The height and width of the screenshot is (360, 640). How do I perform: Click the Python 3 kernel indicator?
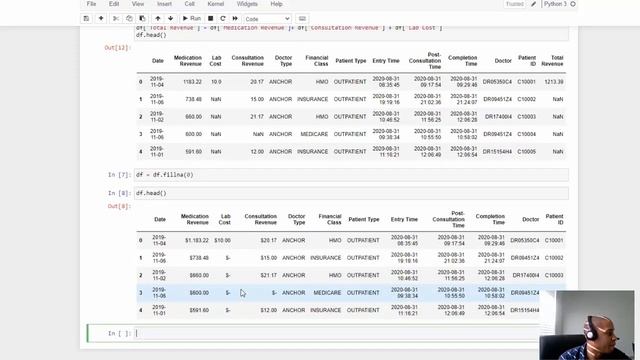(x=555, y=4)
